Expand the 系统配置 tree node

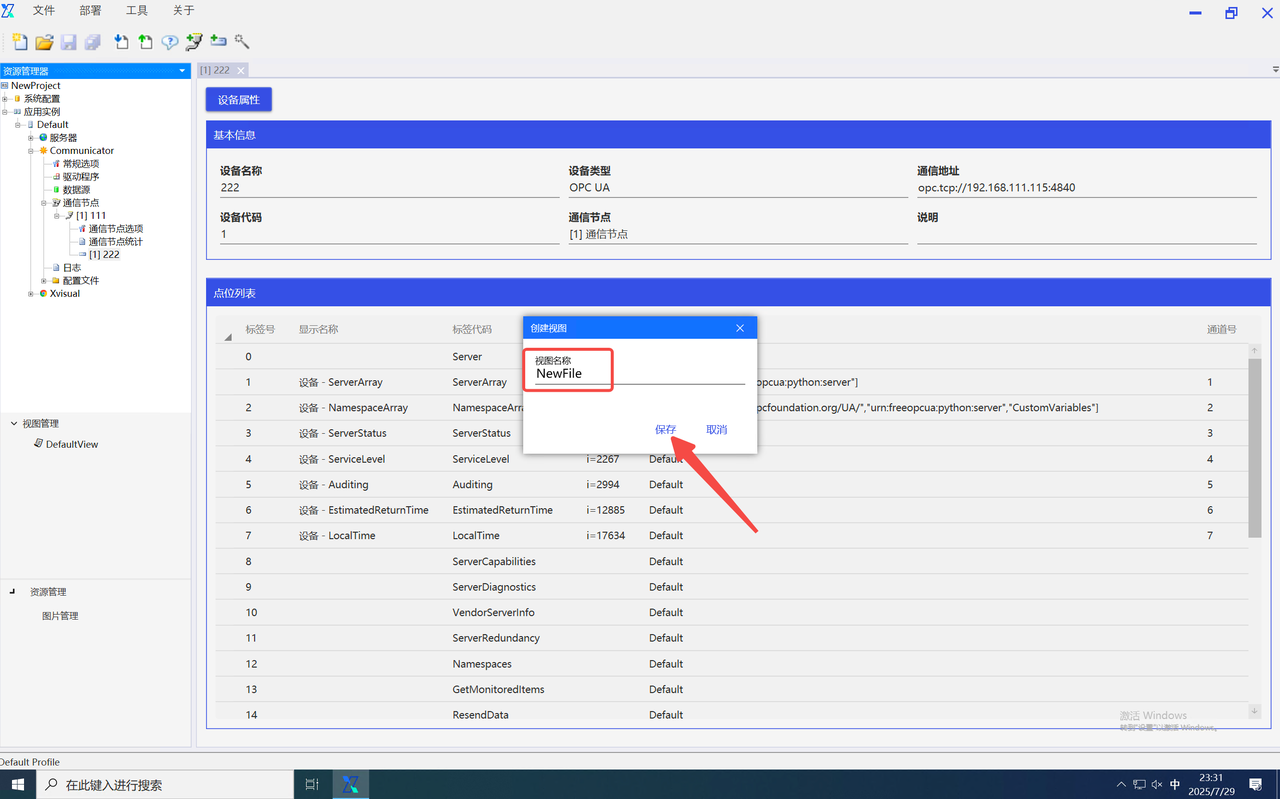(x=5, y=99)
